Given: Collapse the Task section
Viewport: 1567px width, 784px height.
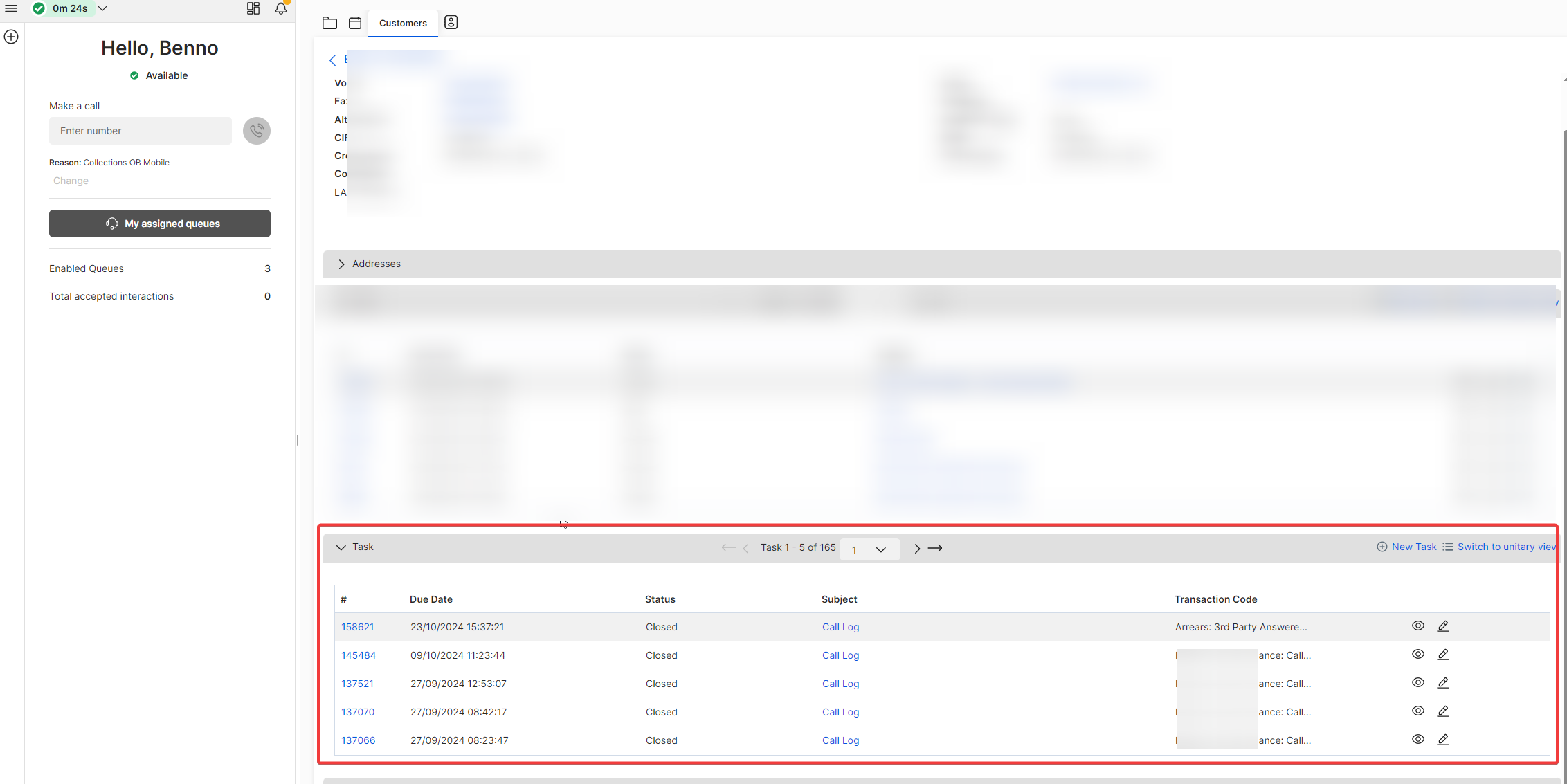Looking at the screenshot, I should 341,547.
